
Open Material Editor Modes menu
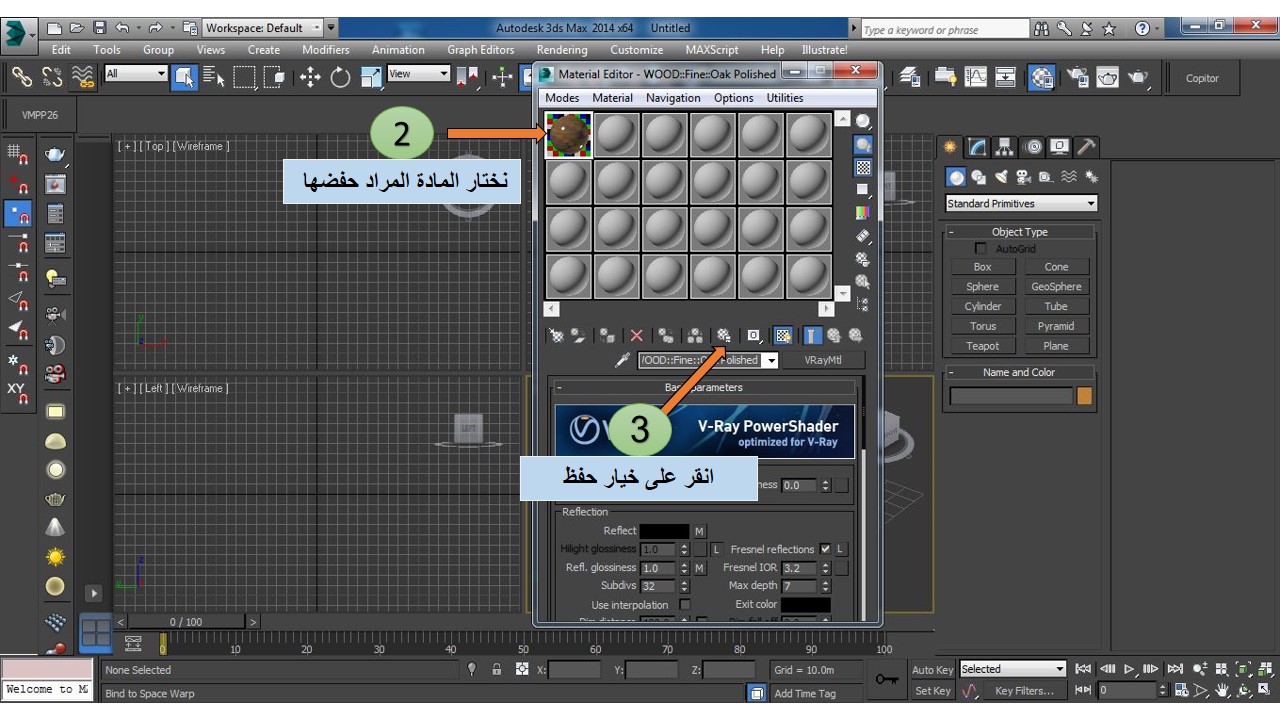pyautogui.click(x=562, y=98)
